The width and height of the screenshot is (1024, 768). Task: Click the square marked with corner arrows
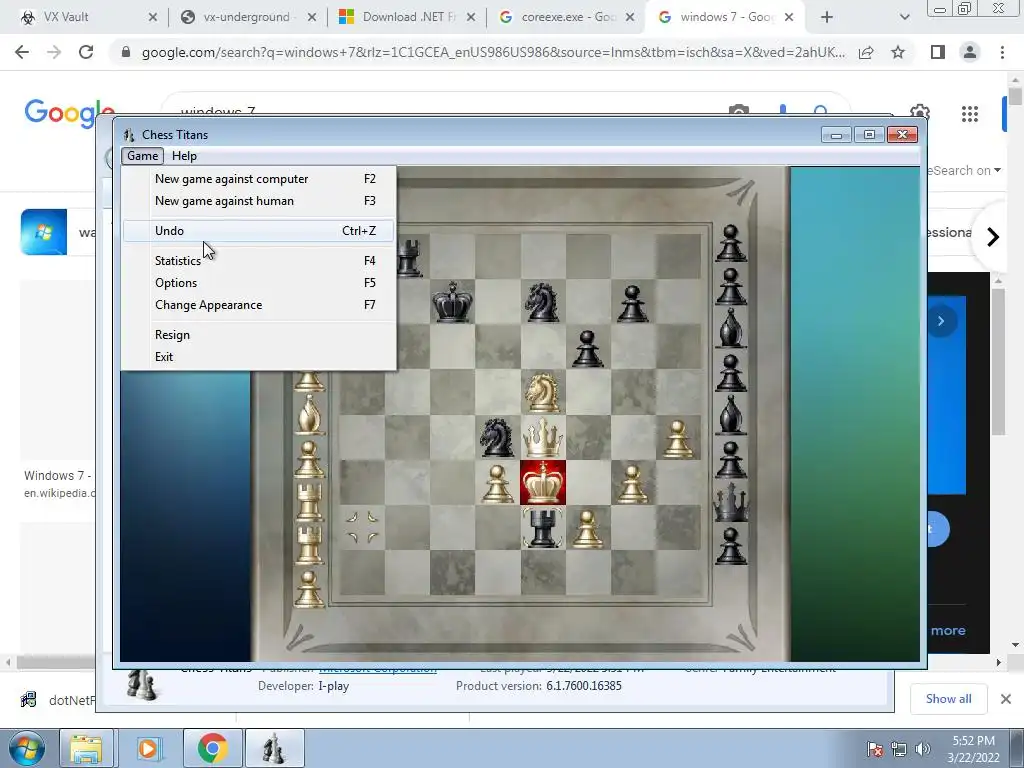(362, 527)
